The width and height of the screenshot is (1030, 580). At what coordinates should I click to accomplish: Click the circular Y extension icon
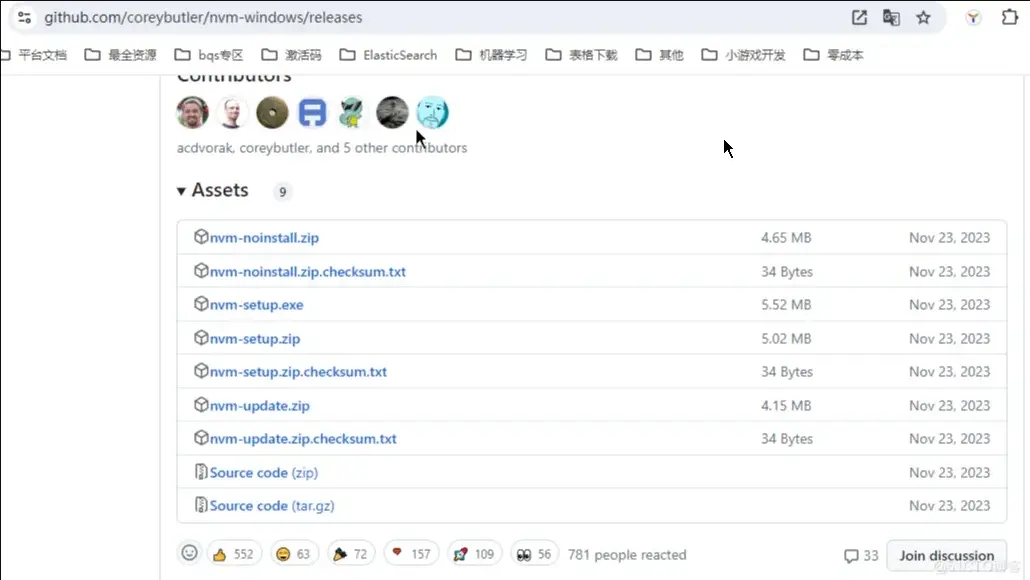pos(973,18)
